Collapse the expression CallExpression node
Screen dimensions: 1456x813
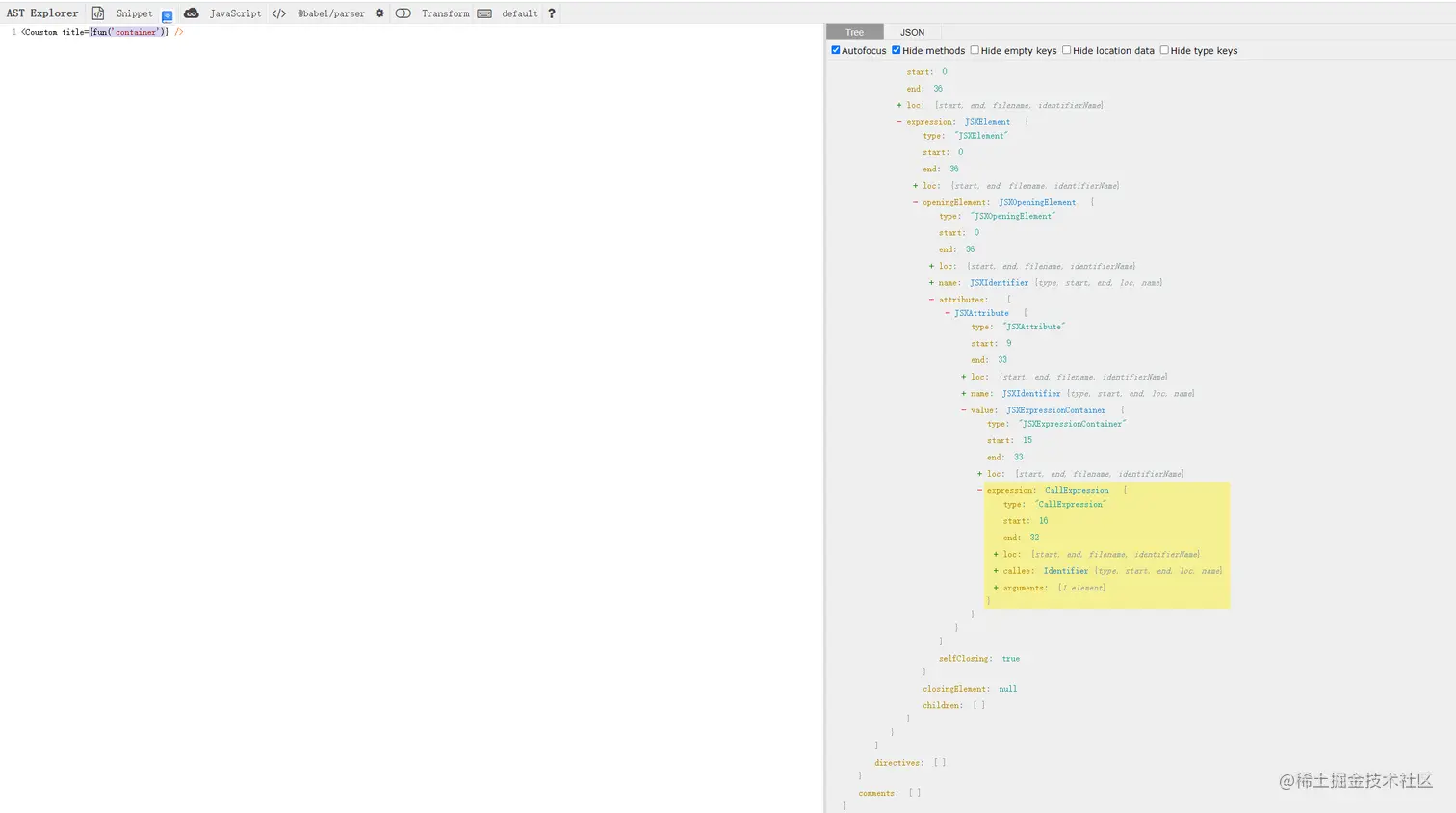(x=980, y=490)
